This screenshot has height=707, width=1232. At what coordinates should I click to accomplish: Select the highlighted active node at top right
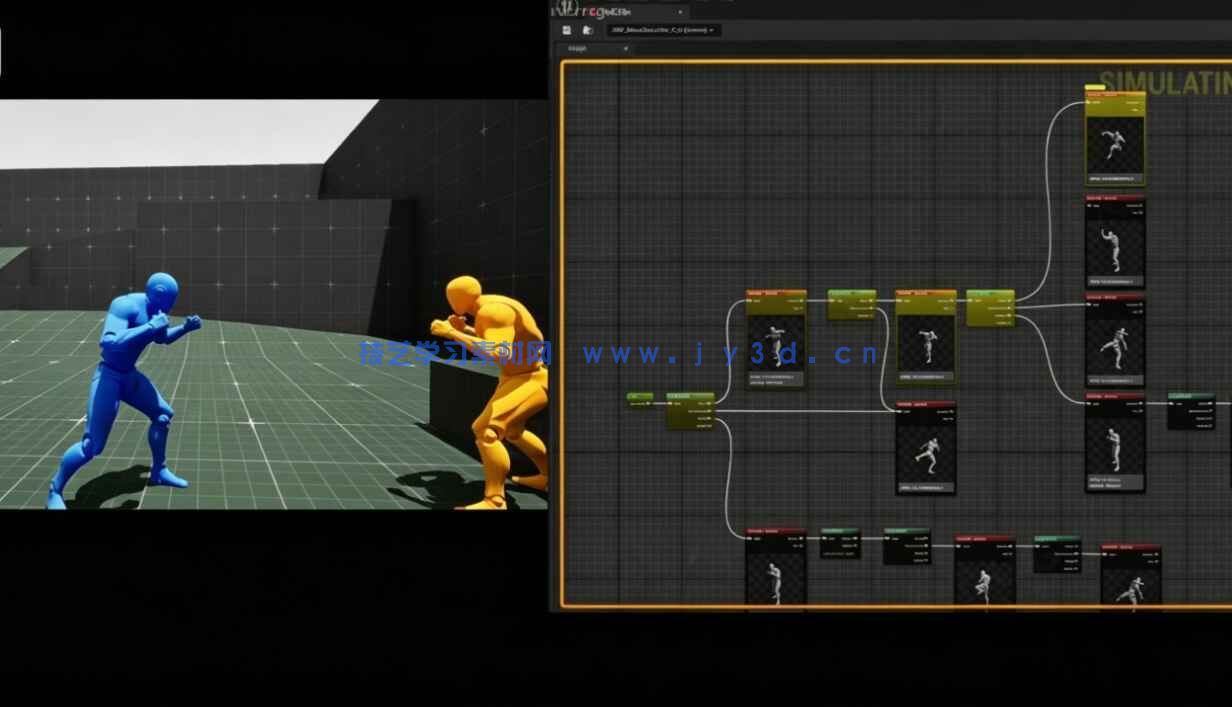[1115, 140]
